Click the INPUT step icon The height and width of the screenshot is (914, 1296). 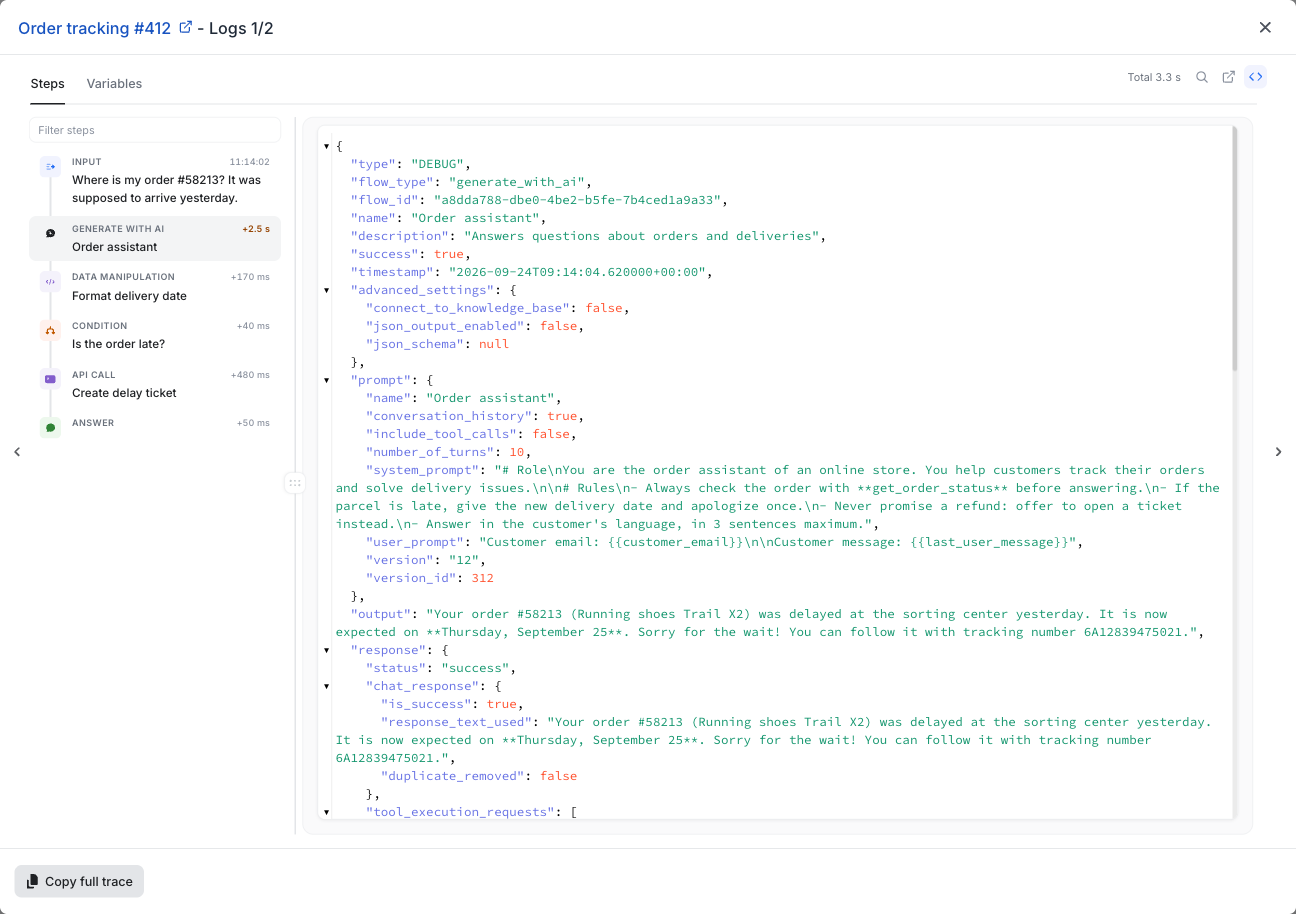(50, 167)
